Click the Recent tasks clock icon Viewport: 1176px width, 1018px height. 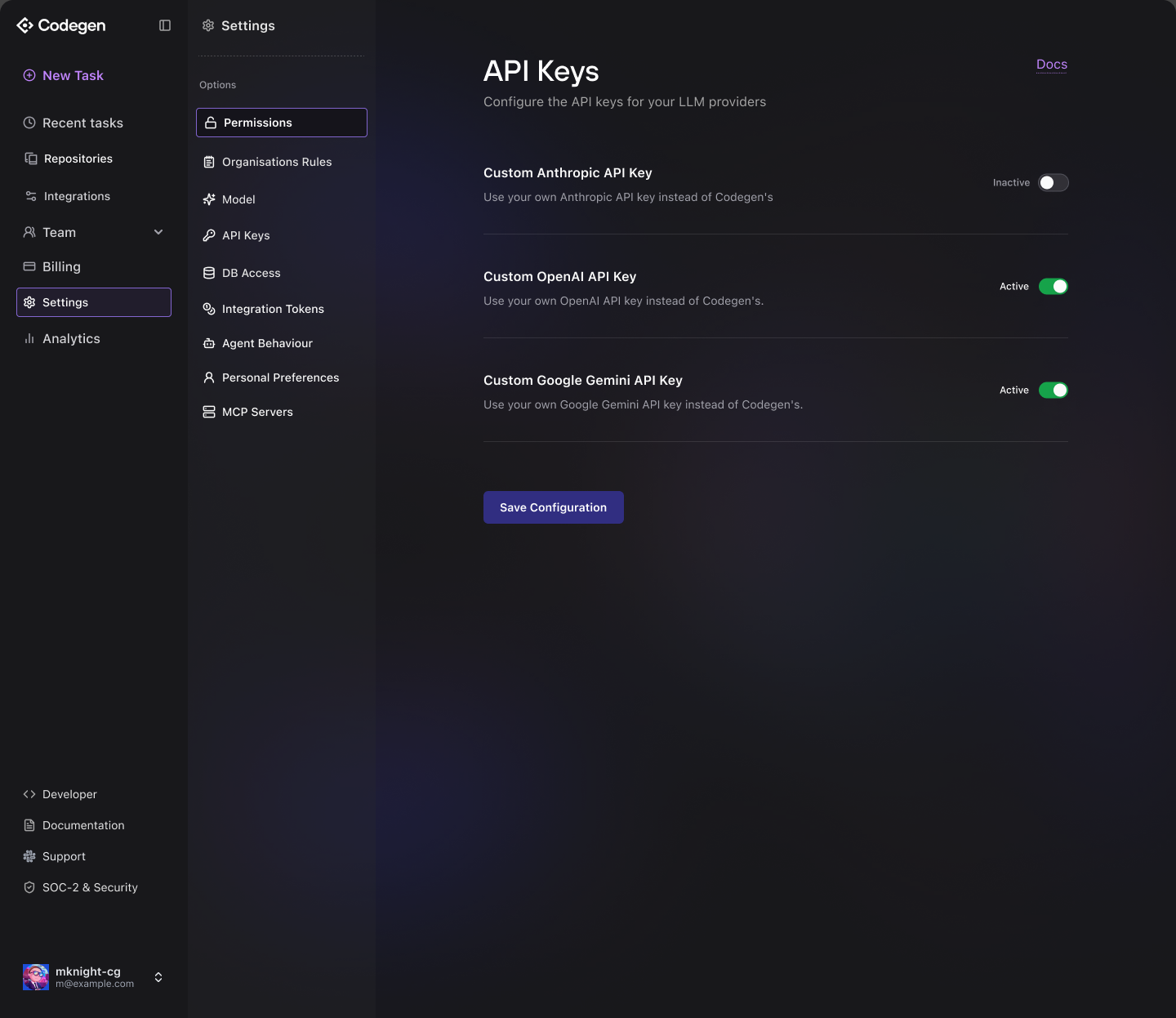[29, 123]
